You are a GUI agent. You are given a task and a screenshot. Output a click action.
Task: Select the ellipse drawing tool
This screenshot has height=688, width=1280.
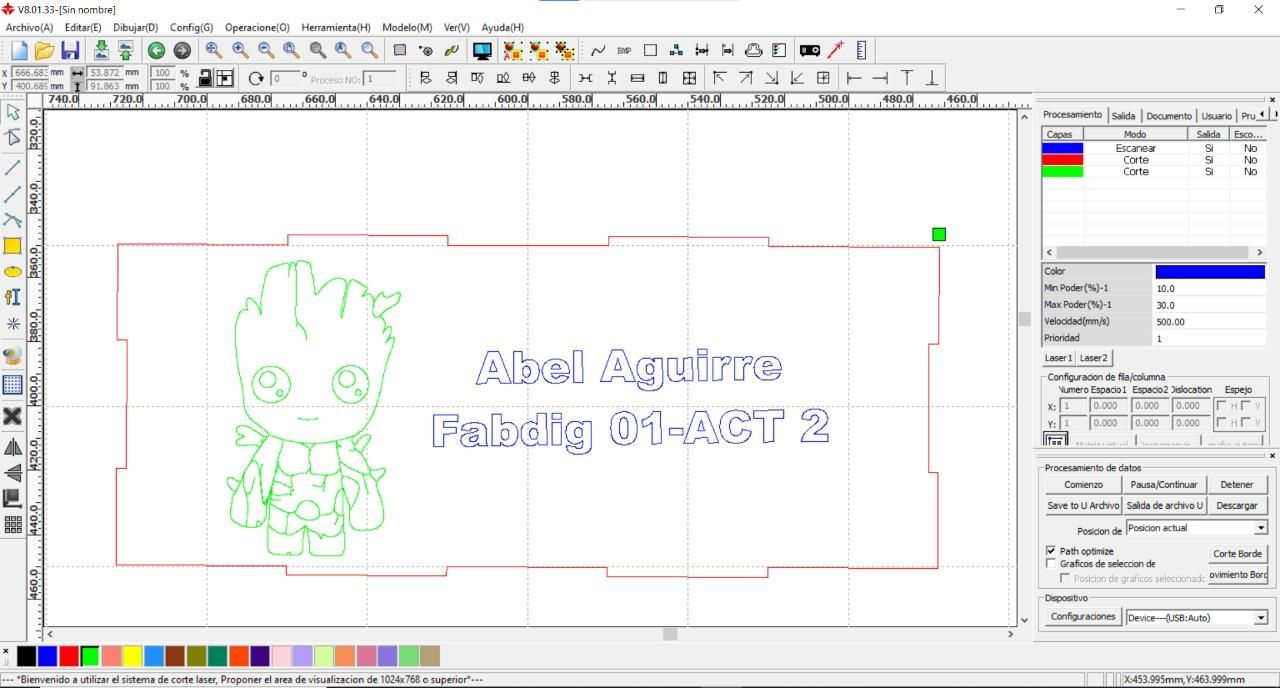point(13,272)
